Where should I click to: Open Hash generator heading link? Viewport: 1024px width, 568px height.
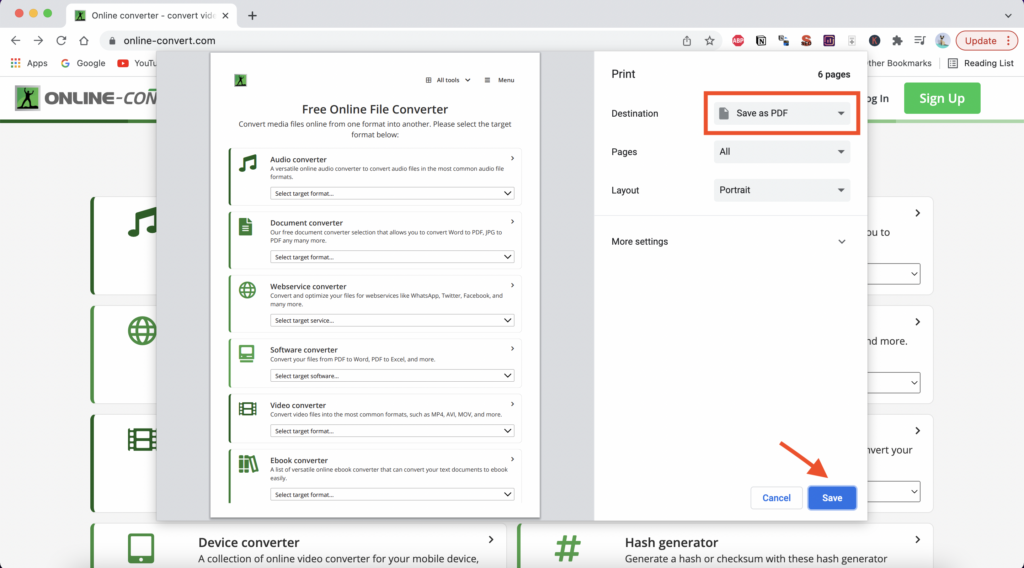[x=671, y=543]
